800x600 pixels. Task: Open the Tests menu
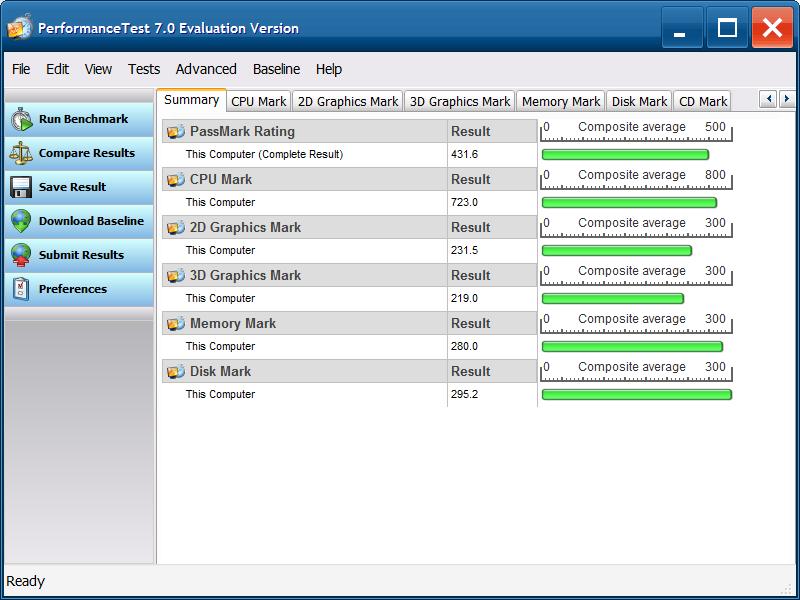(x=144, y=69)
